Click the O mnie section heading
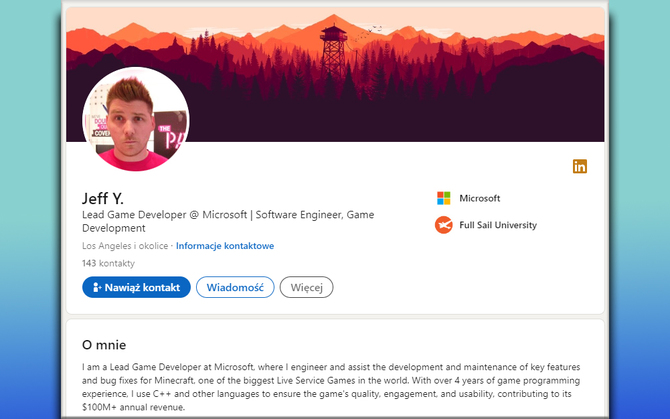The width and height of the screenshot is (670, 419). point(104,345)
